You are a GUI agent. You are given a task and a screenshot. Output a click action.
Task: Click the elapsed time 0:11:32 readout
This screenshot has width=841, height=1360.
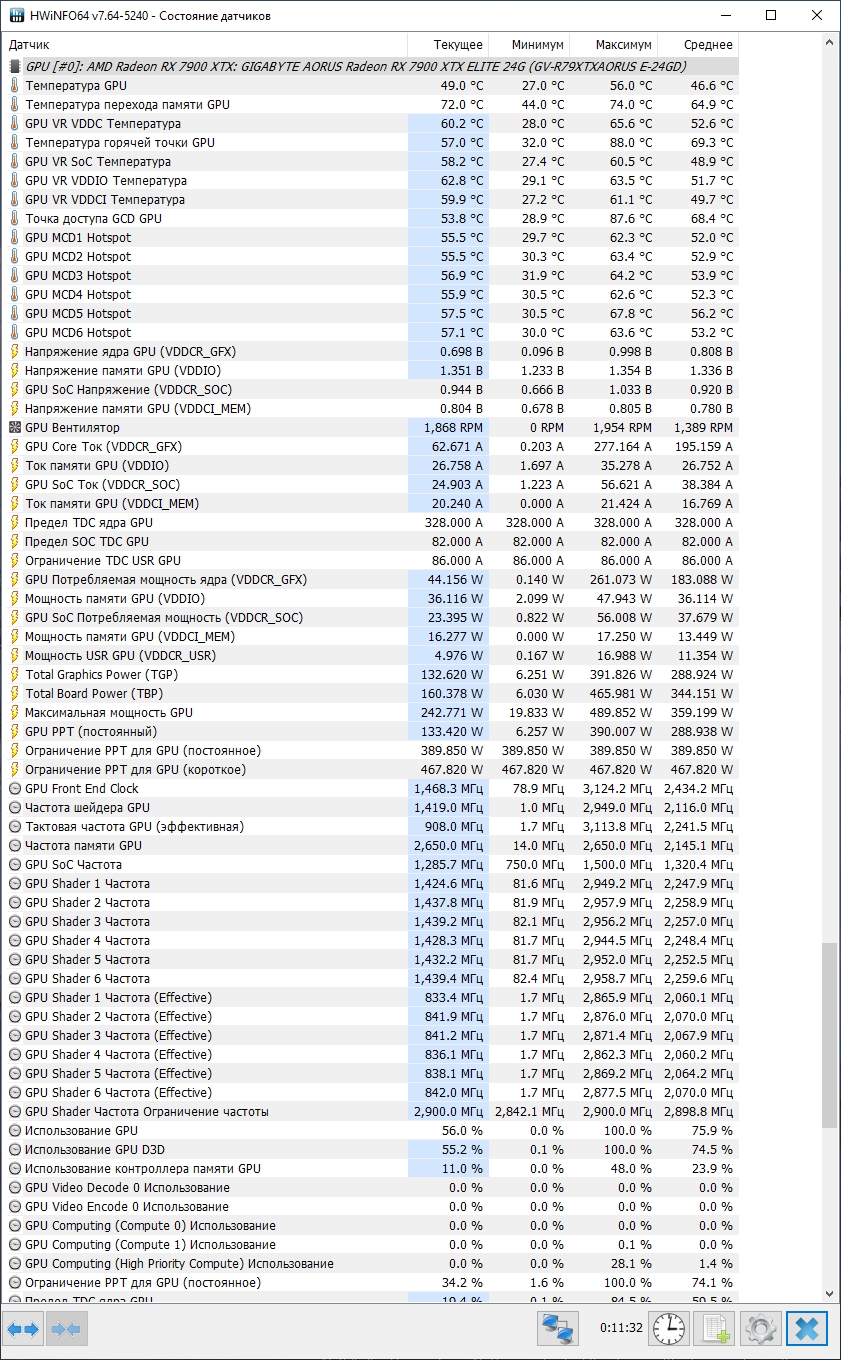620,1329
